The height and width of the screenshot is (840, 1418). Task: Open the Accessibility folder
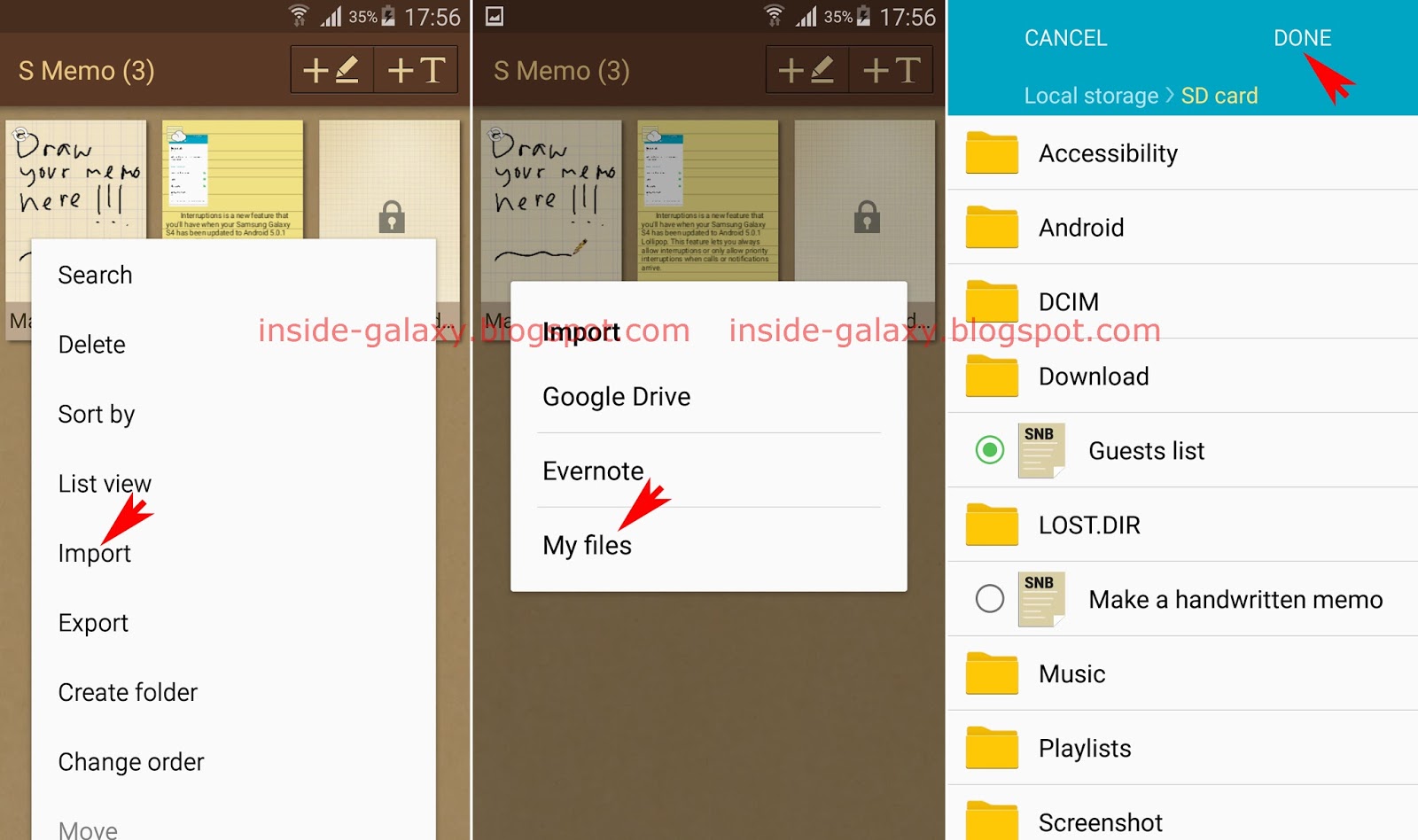click(1183, 153)
